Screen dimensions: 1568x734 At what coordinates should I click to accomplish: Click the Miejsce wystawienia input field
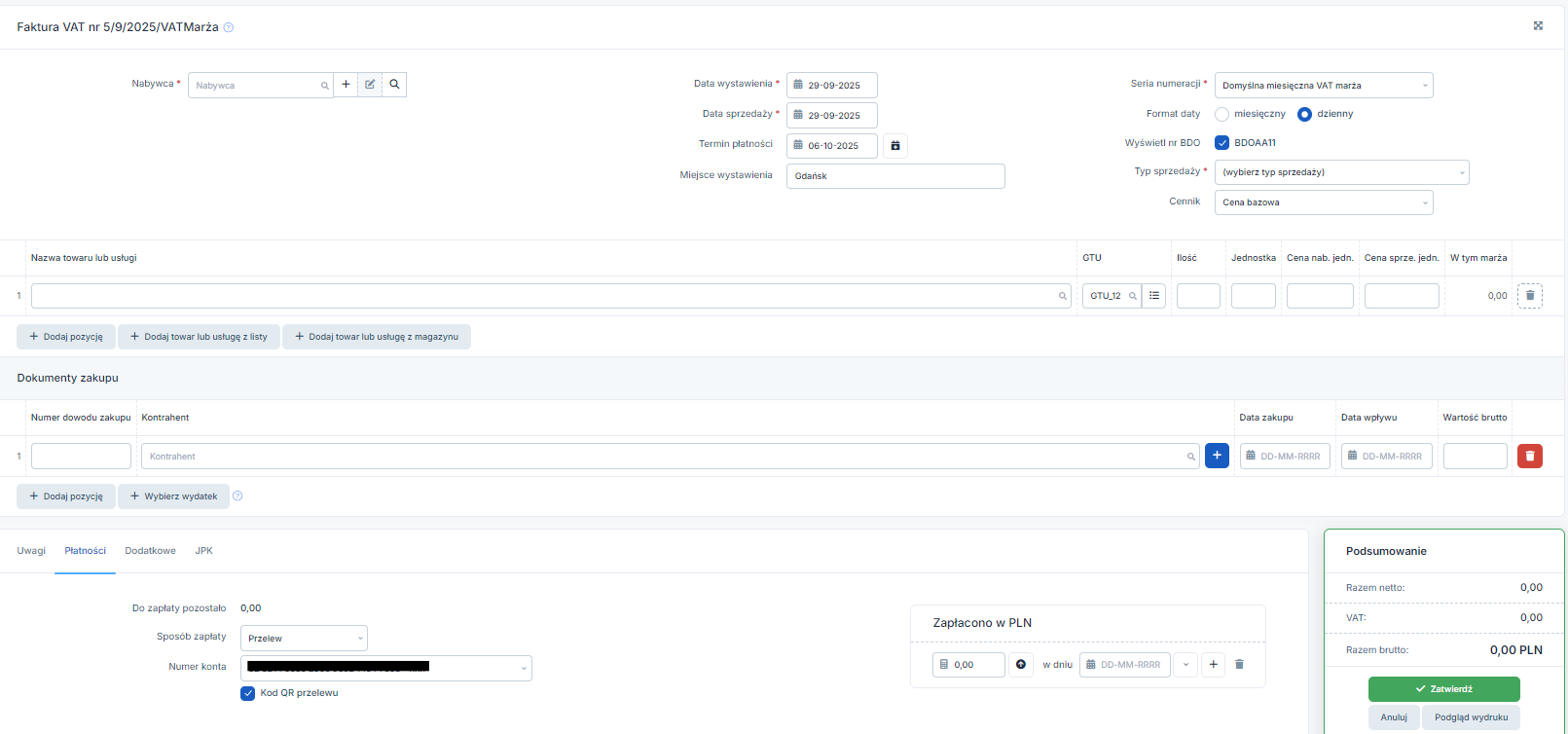point(894,176)
